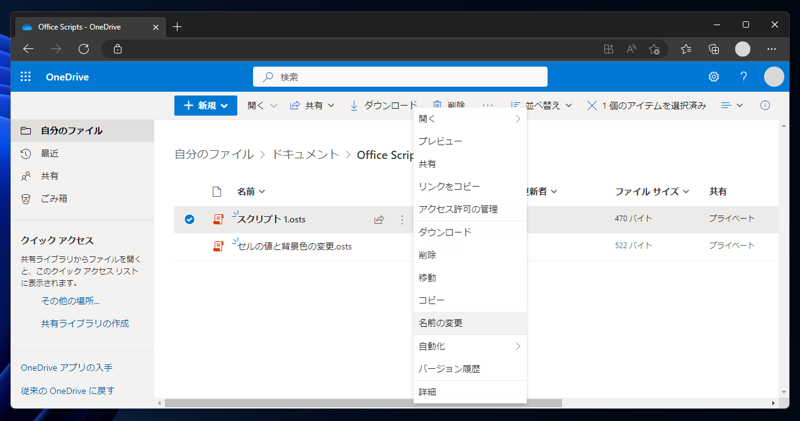Choose ダウンロード in context menu
800x421 pixels.
pos(470,232)
